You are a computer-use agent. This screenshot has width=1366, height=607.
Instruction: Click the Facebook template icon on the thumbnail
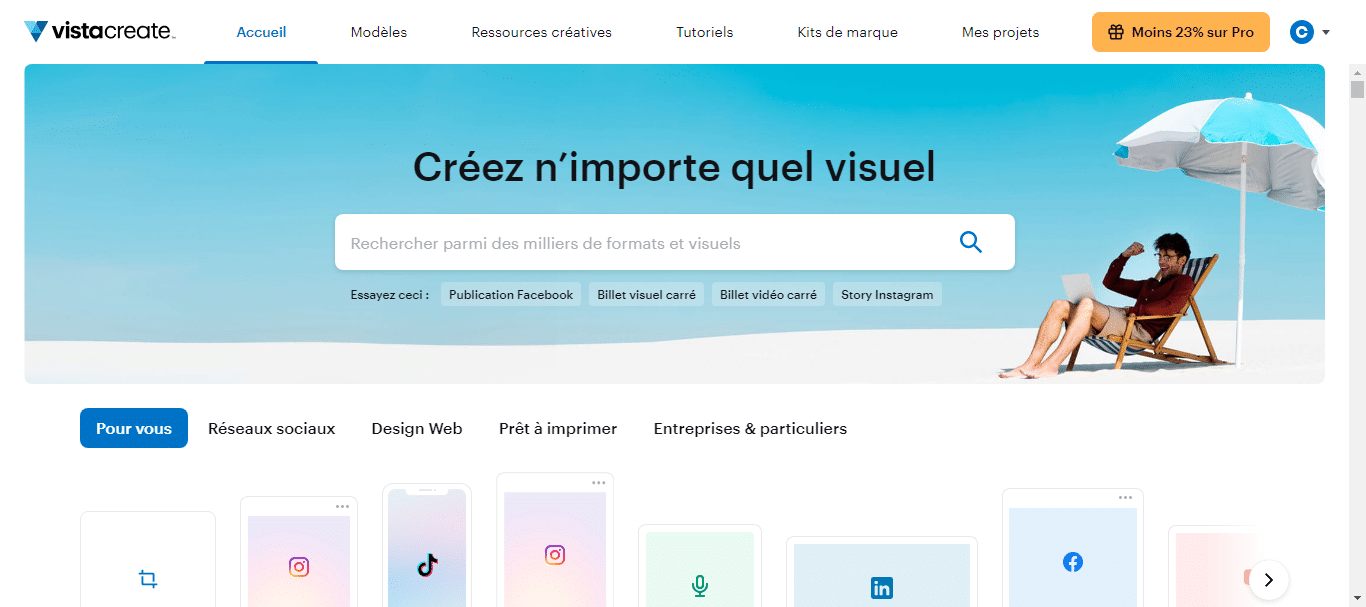1072,562
